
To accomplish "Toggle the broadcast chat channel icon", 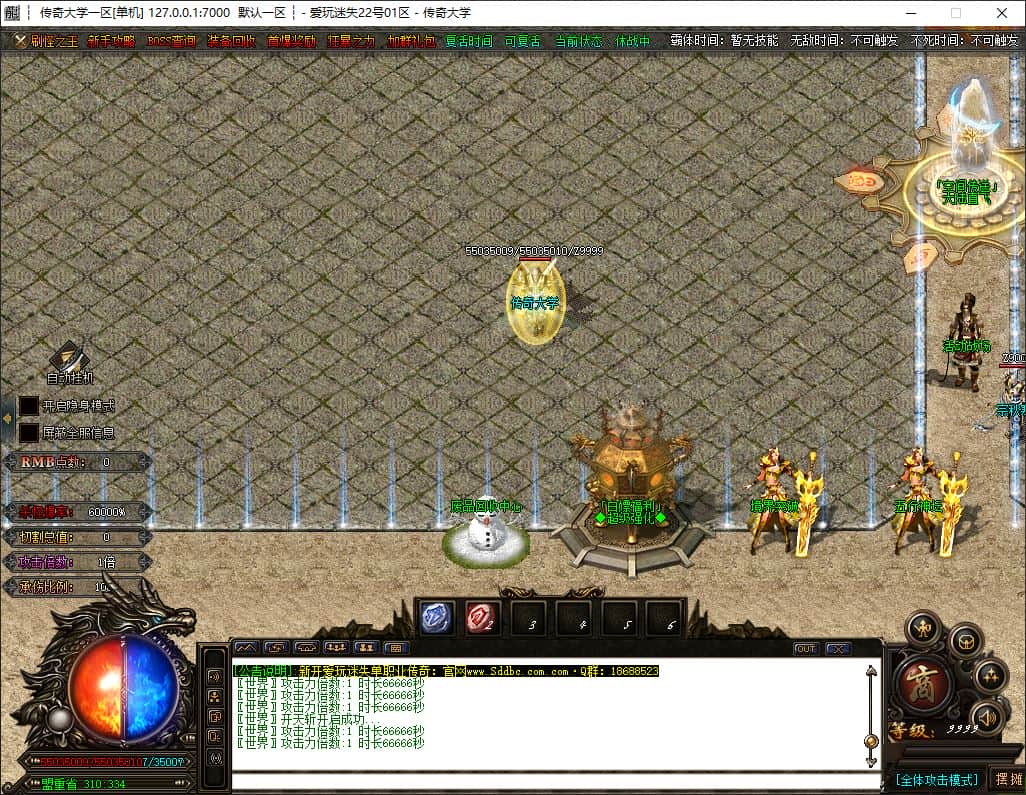I will (x=215, y=676).
